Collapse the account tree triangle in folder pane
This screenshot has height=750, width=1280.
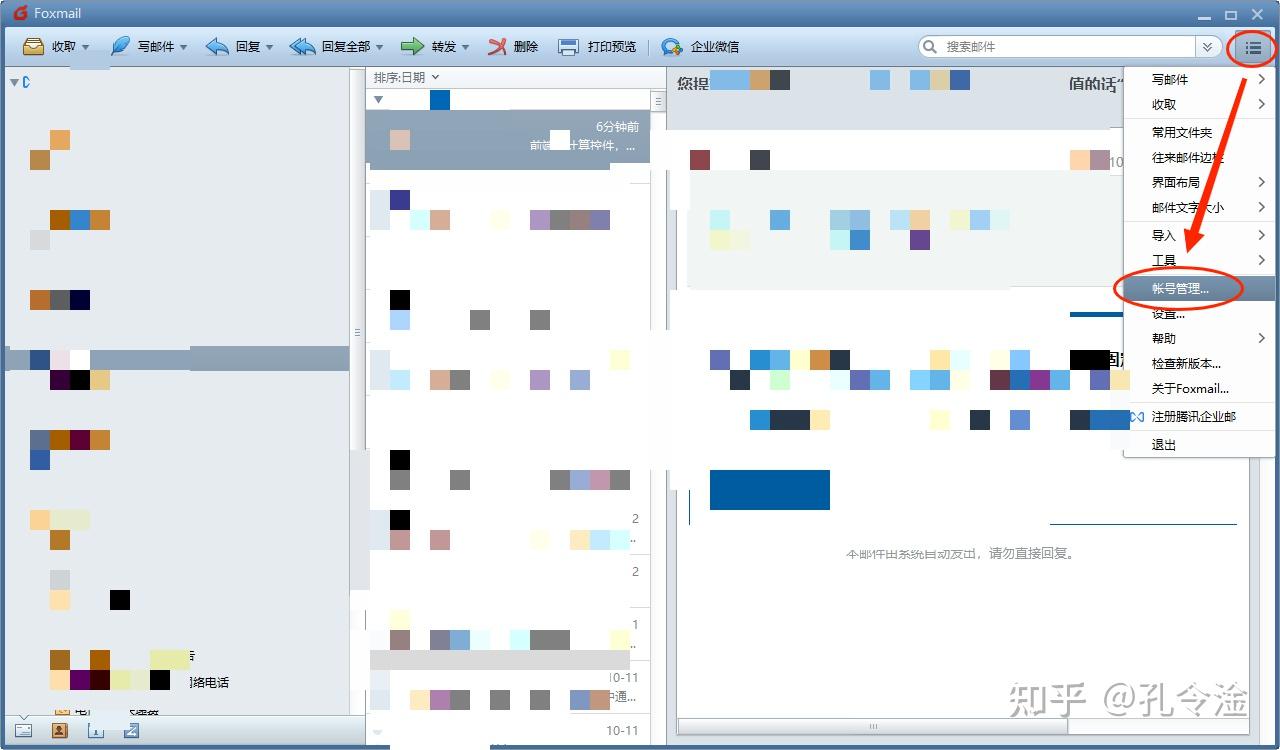pyautogui.click(x=14, y=82)
